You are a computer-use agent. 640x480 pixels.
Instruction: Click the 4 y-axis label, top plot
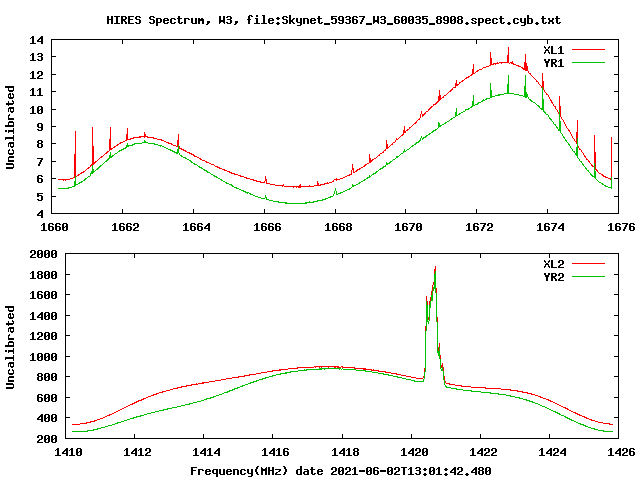tap(40, 213)
